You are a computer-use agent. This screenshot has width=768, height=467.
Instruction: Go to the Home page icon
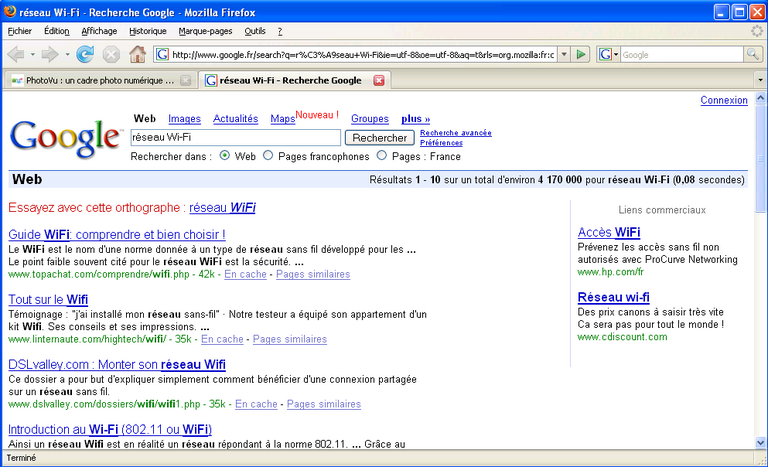(x=138, y=54)
